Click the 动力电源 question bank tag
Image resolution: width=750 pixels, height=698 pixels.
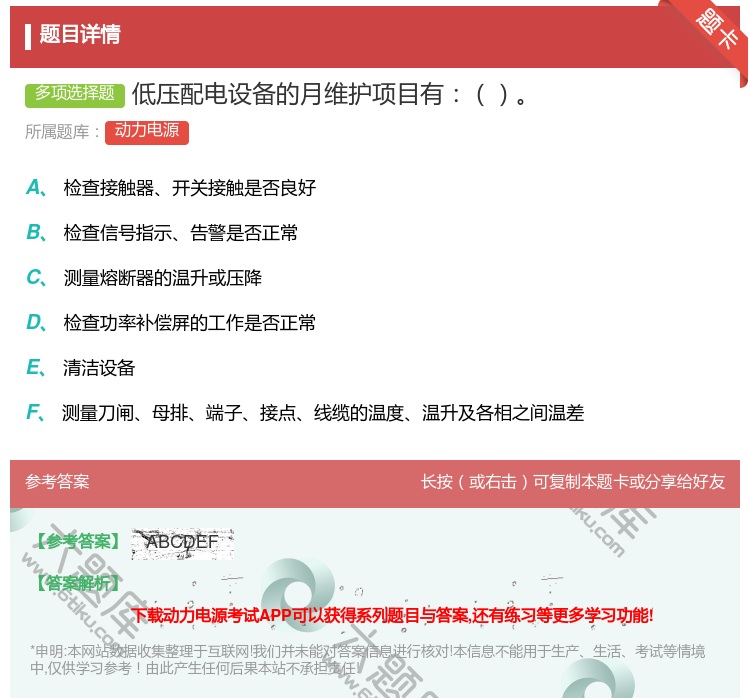[147, 132]
